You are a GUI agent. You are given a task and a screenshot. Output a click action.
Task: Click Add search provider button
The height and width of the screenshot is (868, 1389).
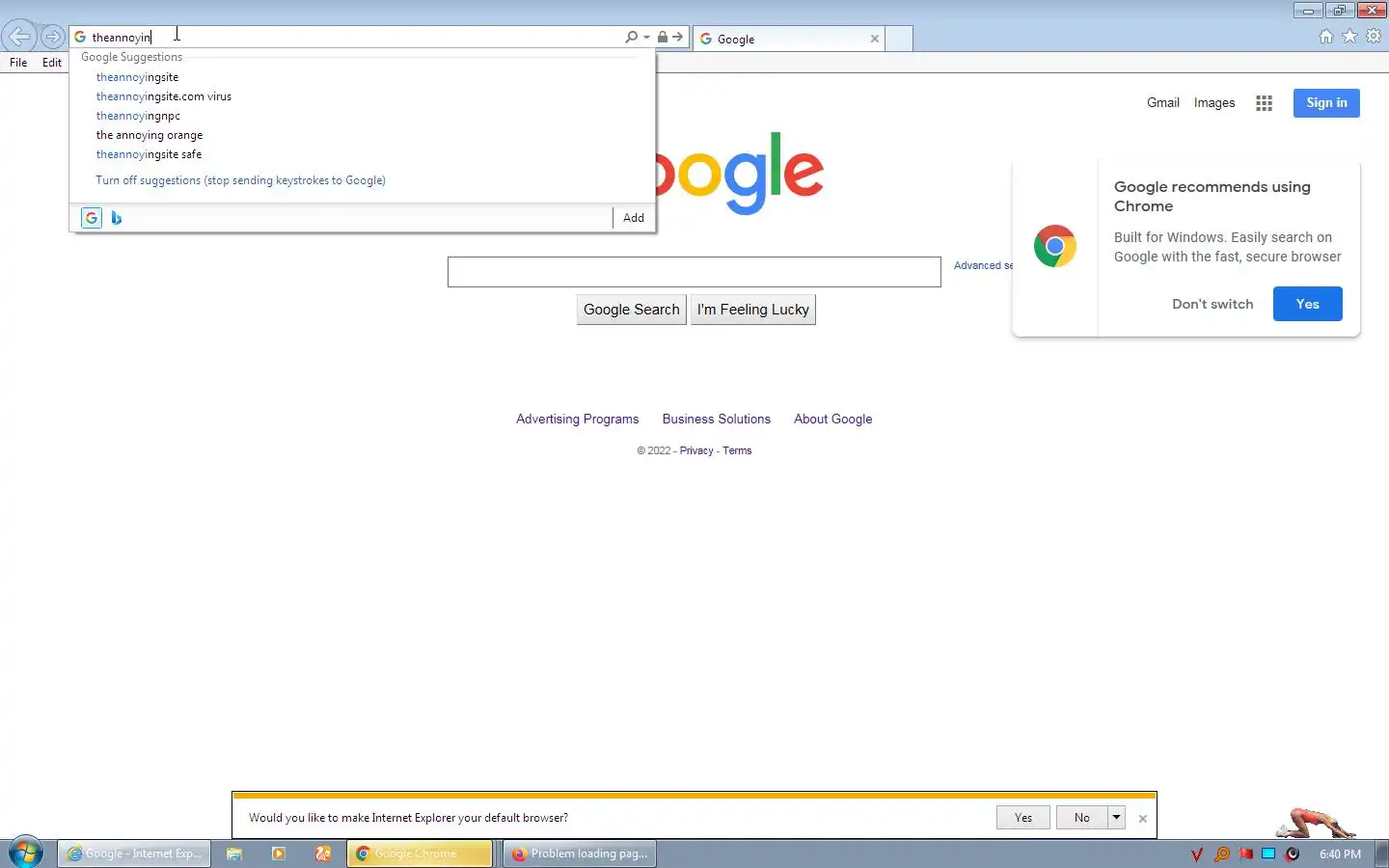click(634, 218)
